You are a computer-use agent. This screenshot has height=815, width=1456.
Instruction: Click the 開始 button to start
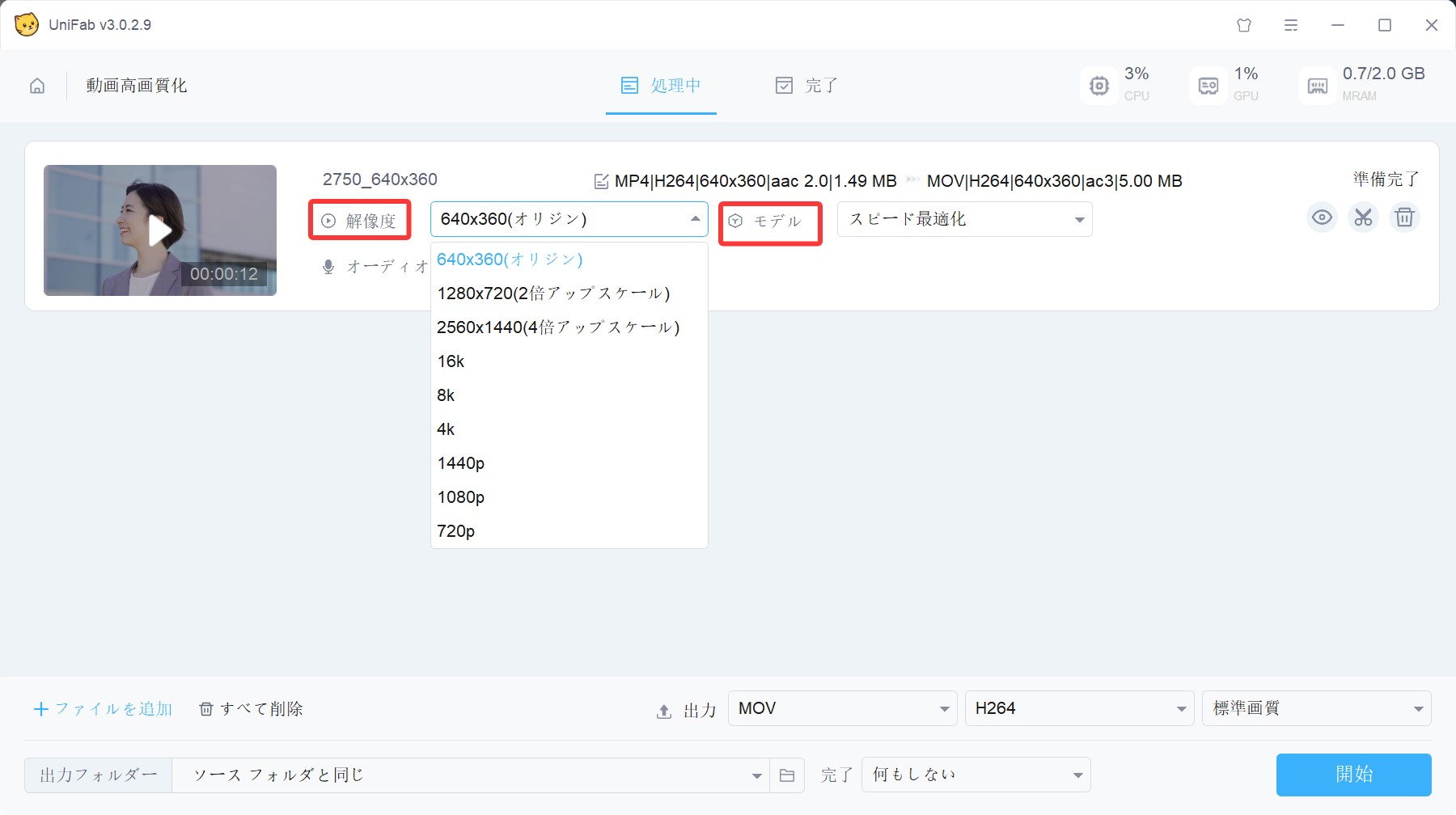coord(1355,774)
